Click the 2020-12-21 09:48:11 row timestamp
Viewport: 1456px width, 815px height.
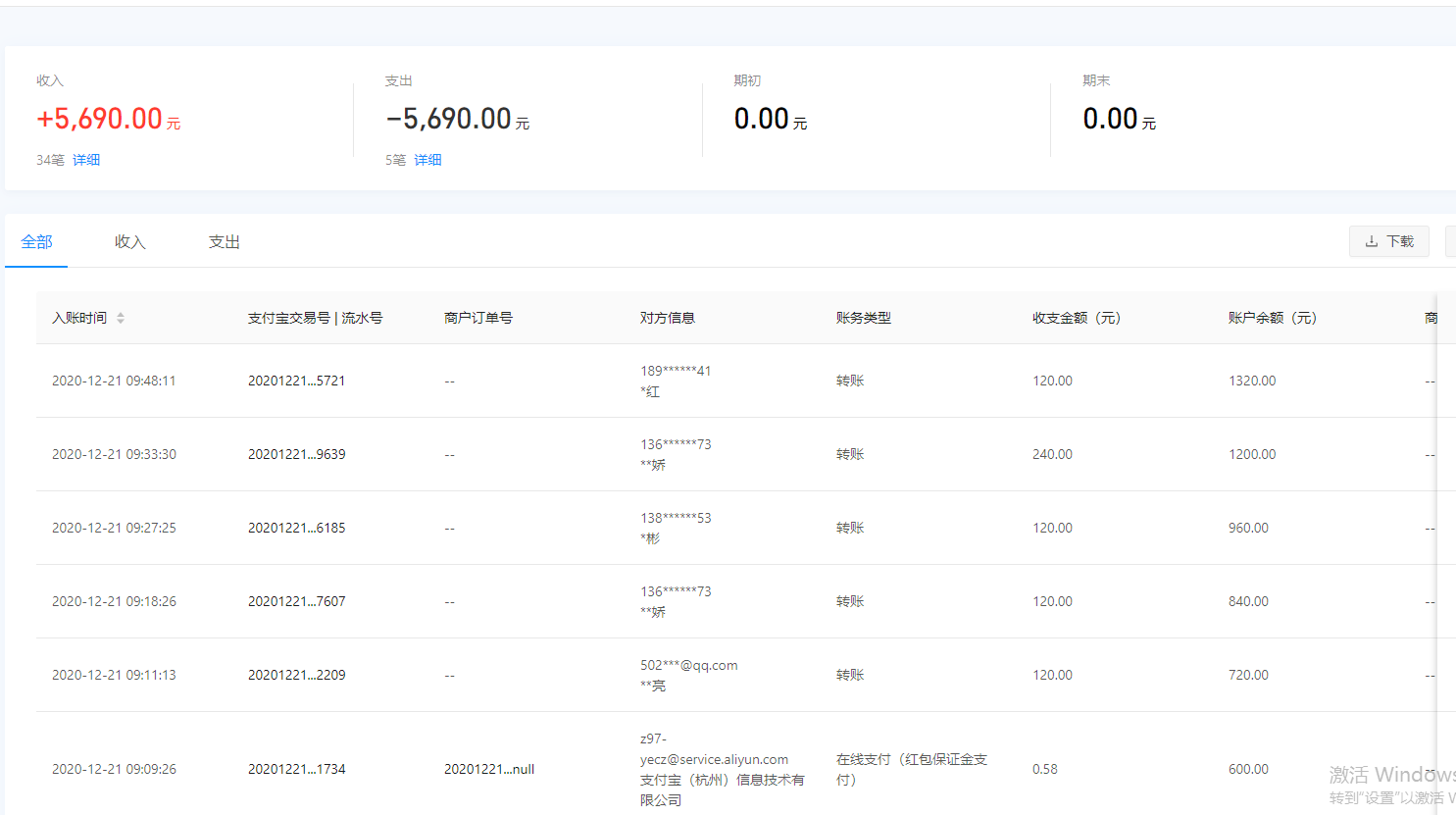click(x=114, y=381)
